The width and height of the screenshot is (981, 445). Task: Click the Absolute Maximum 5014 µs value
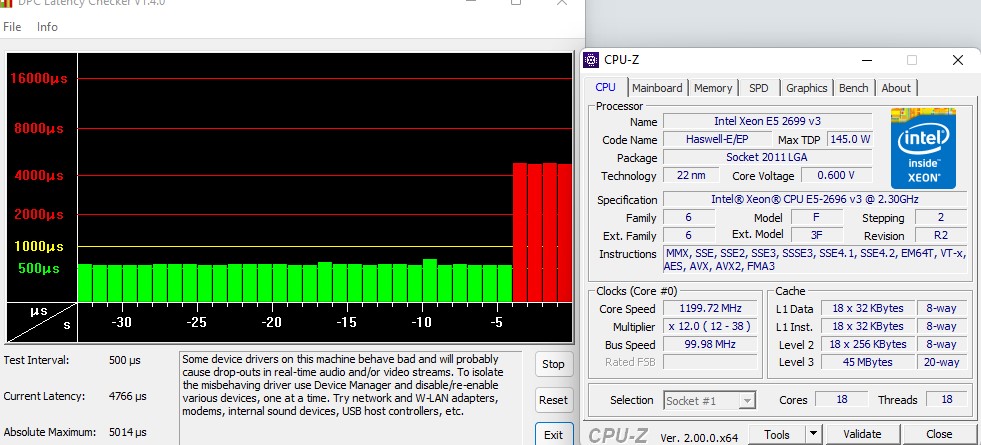(x=128, y=432)
